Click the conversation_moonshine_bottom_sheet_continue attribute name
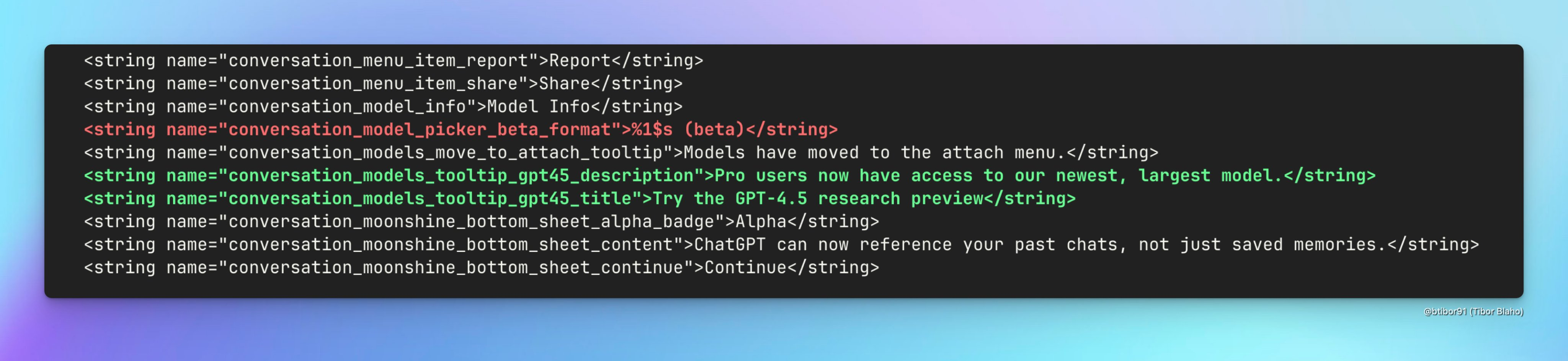1568x361 pixels. 455,268
